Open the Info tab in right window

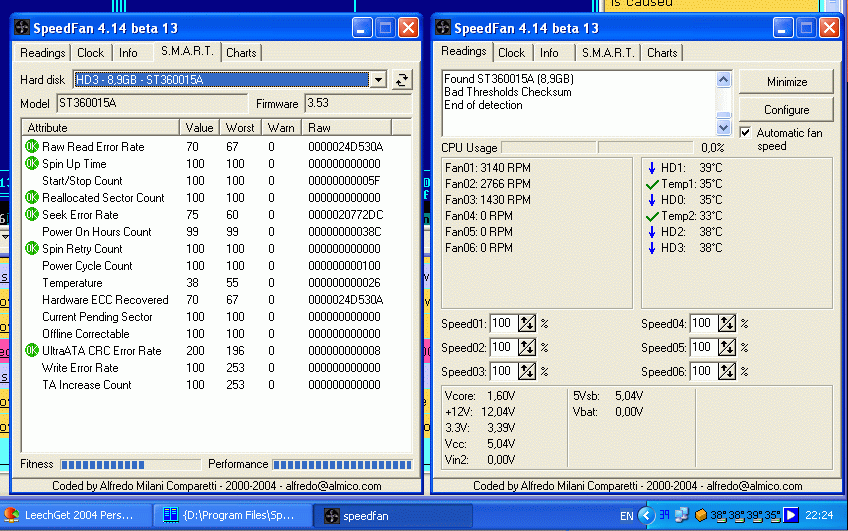549,53
